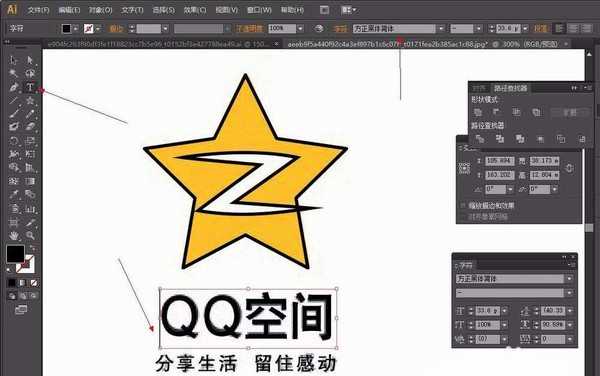Open the font size dropdown in control bar

[x=525, y=29]
